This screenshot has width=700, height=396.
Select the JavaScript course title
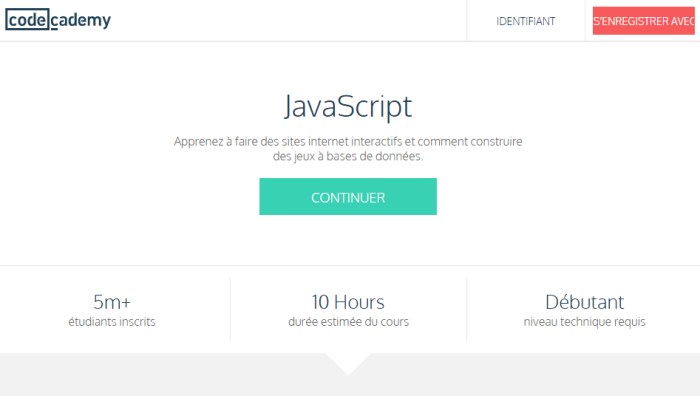point(348,106)
